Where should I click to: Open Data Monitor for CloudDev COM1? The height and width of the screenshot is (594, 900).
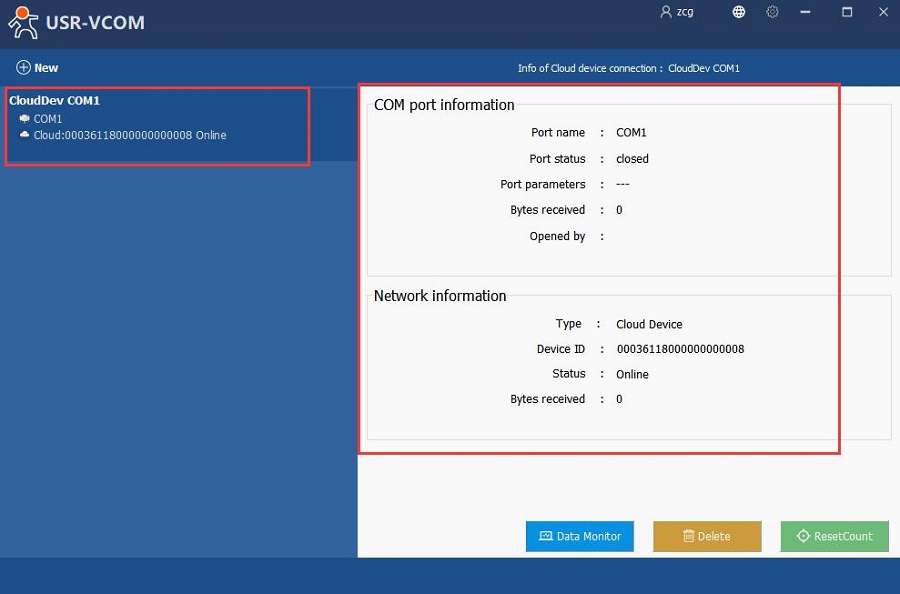tap(580, 536)
